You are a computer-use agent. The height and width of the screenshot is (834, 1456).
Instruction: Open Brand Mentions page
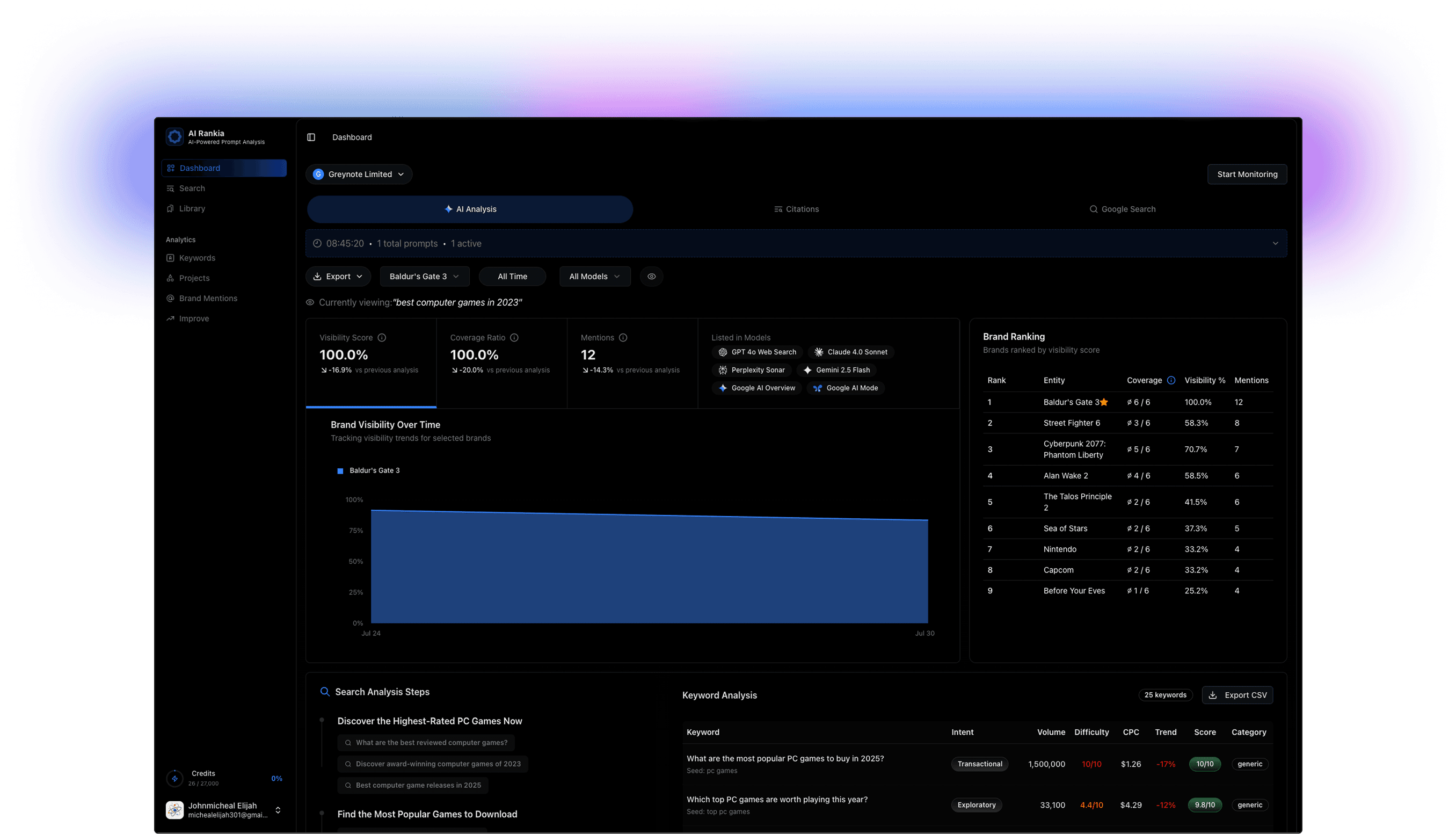[x=208, y=299]
